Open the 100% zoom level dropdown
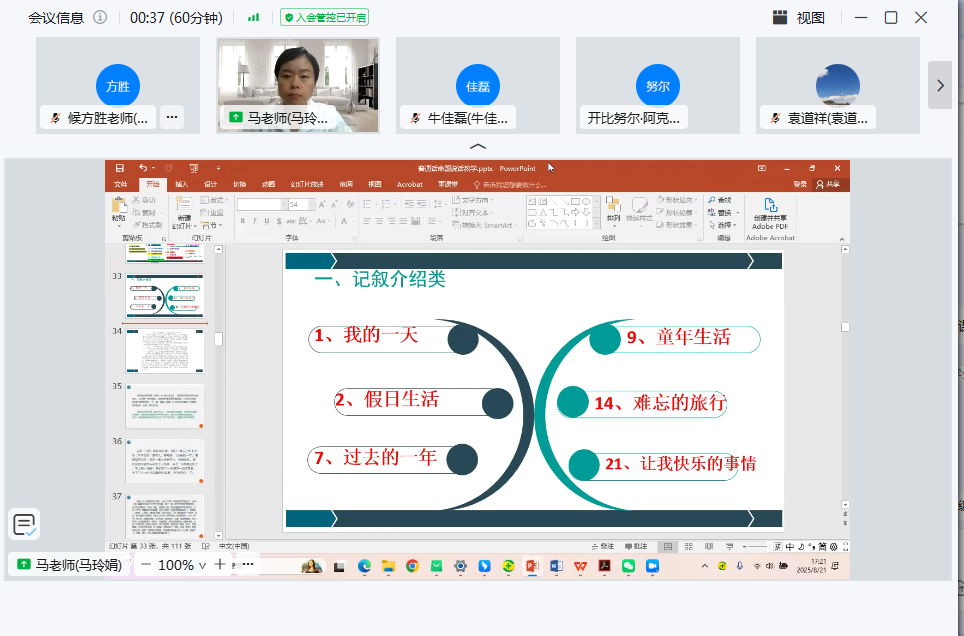The image size is (964, 636). click(x=182, y=565)
